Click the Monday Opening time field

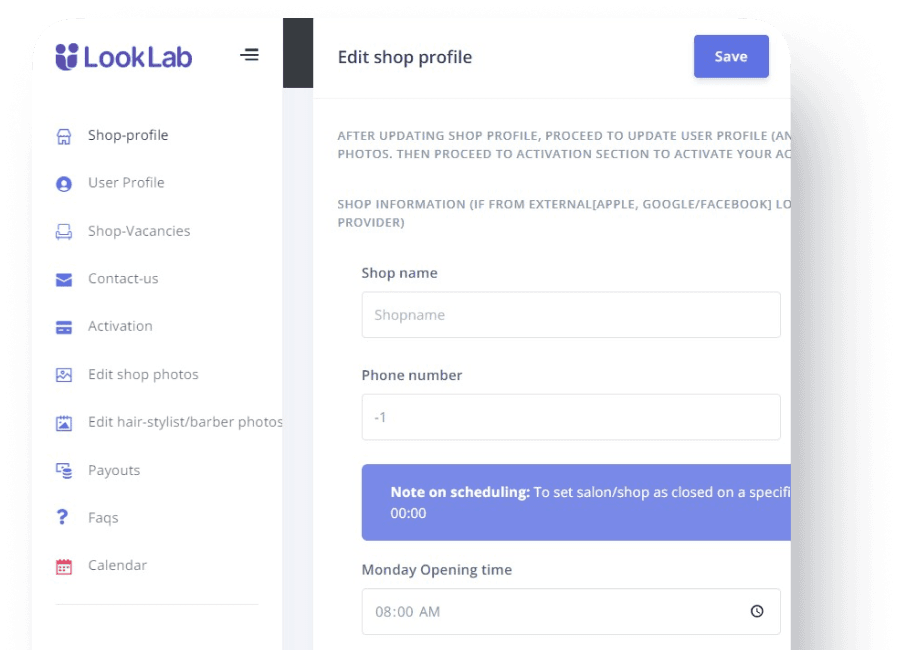(571, 611)
